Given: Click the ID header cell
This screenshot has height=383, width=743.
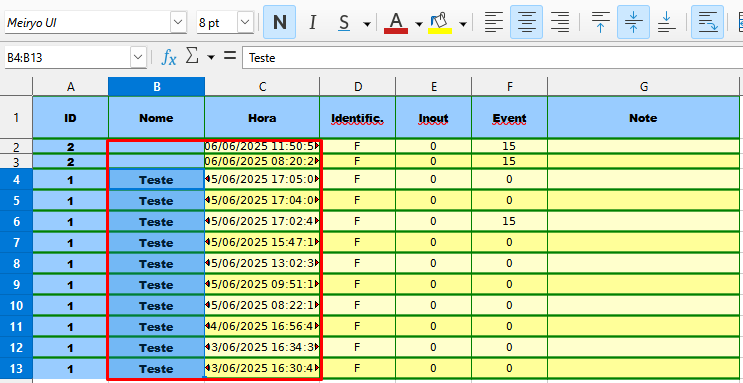Looking at the screenshot, I should point(71,118).
